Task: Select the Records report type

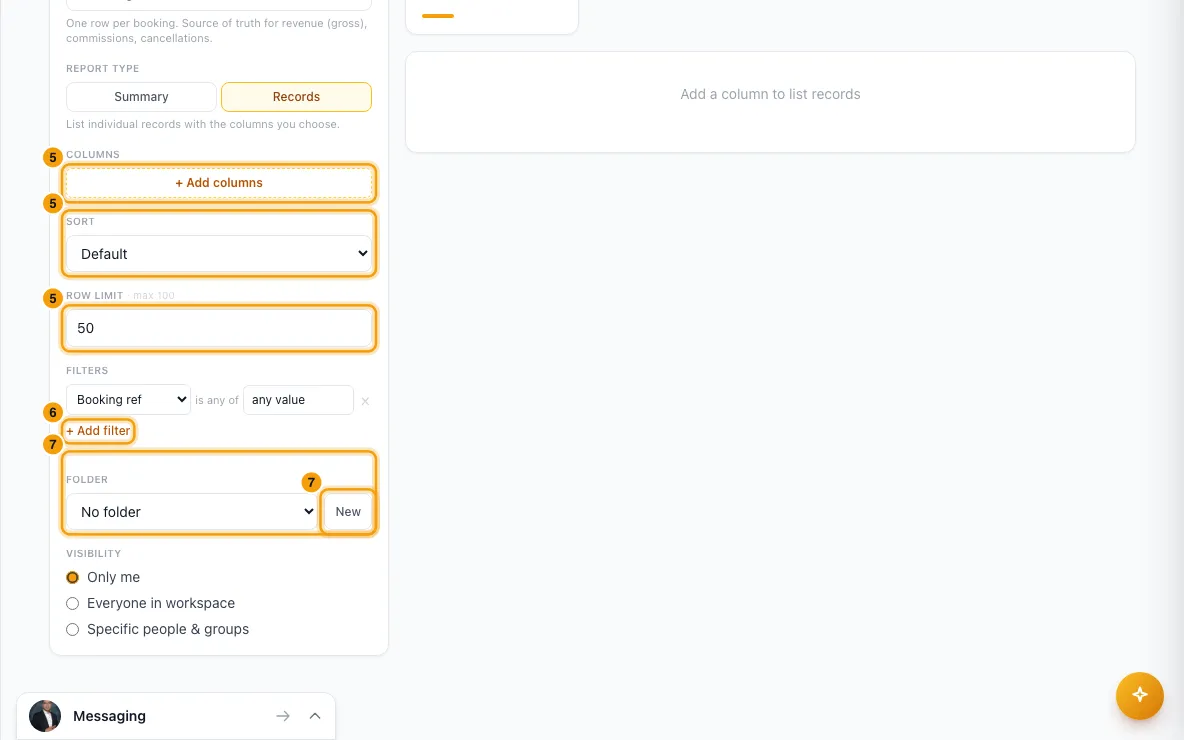Action: click(296, 97)
